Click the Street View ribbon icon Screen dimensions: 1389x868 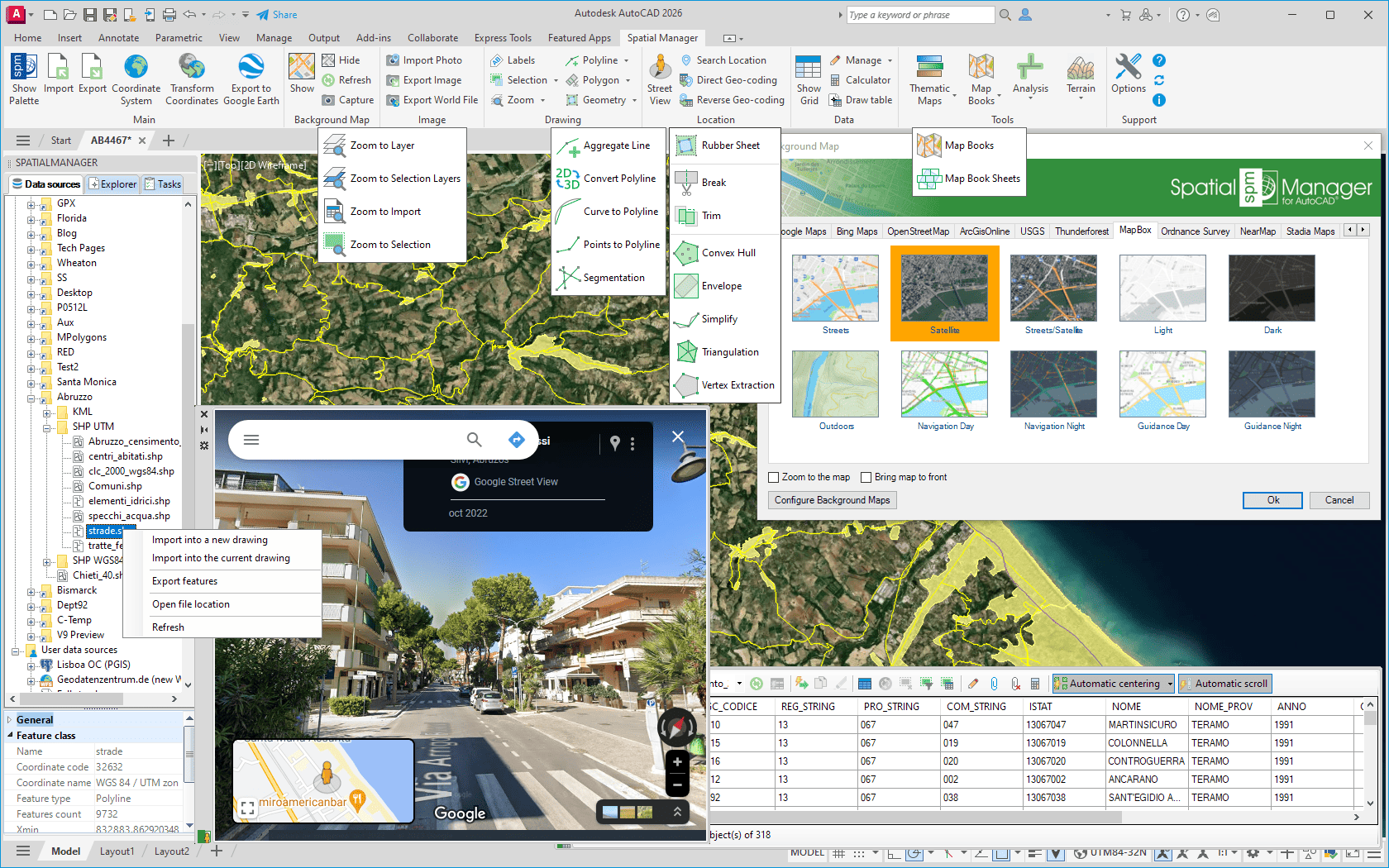pyautogui.click(x=659, y=68)
